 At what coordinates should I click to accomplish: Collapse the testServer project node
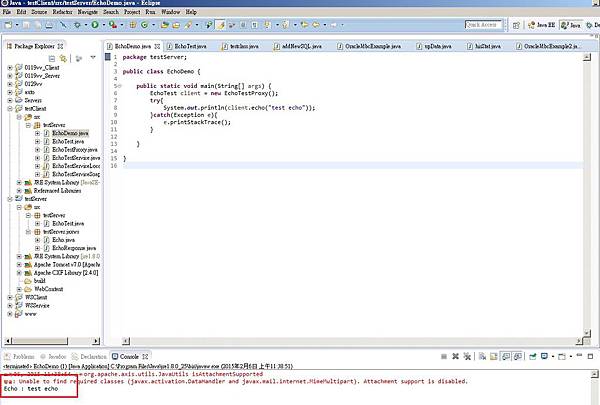(x=9, y=199)
